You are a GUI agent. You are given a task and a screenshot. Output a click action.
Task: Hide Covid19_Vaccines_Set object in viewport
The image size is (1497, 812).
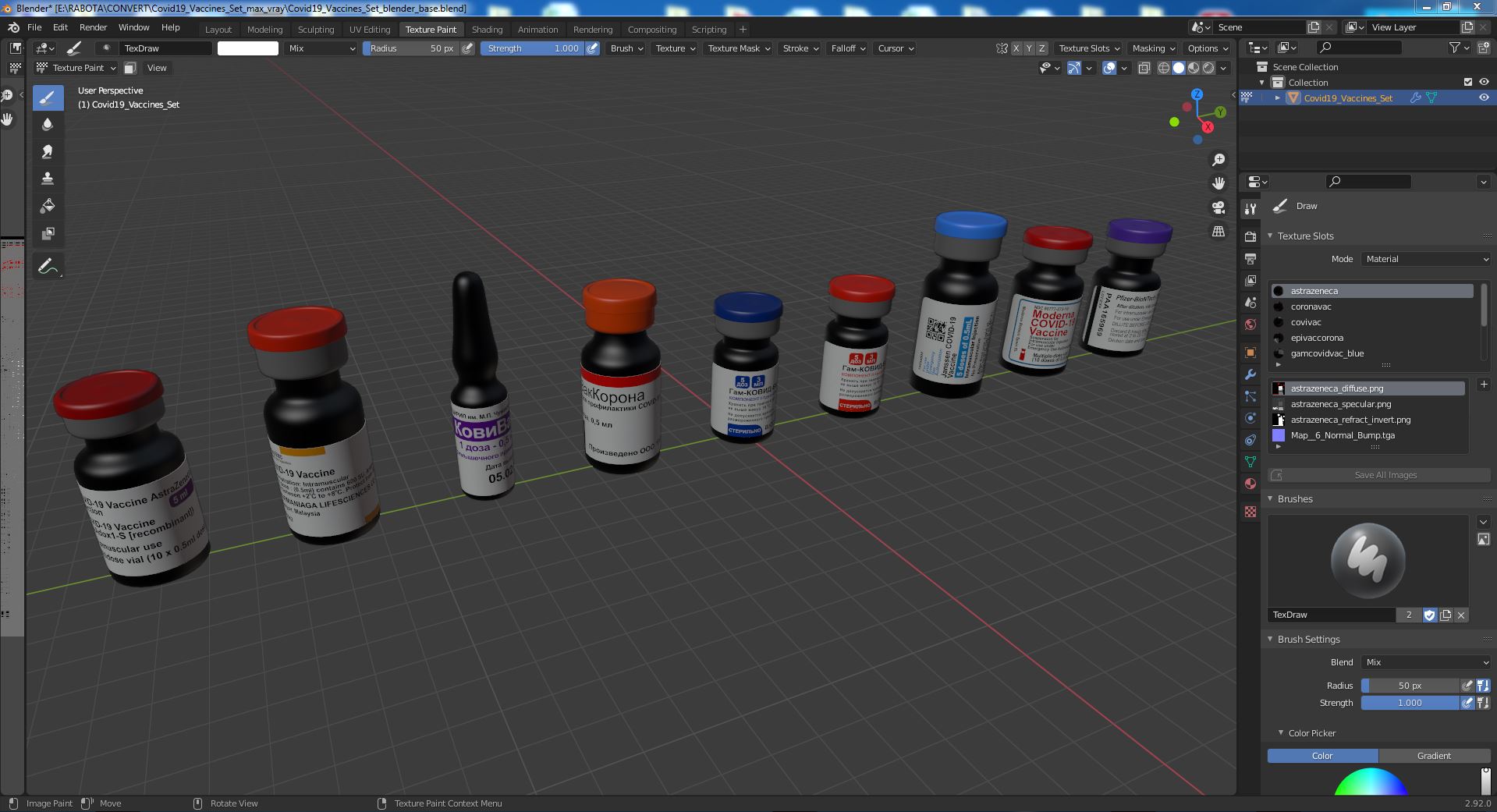click(x=1484, y=98)
